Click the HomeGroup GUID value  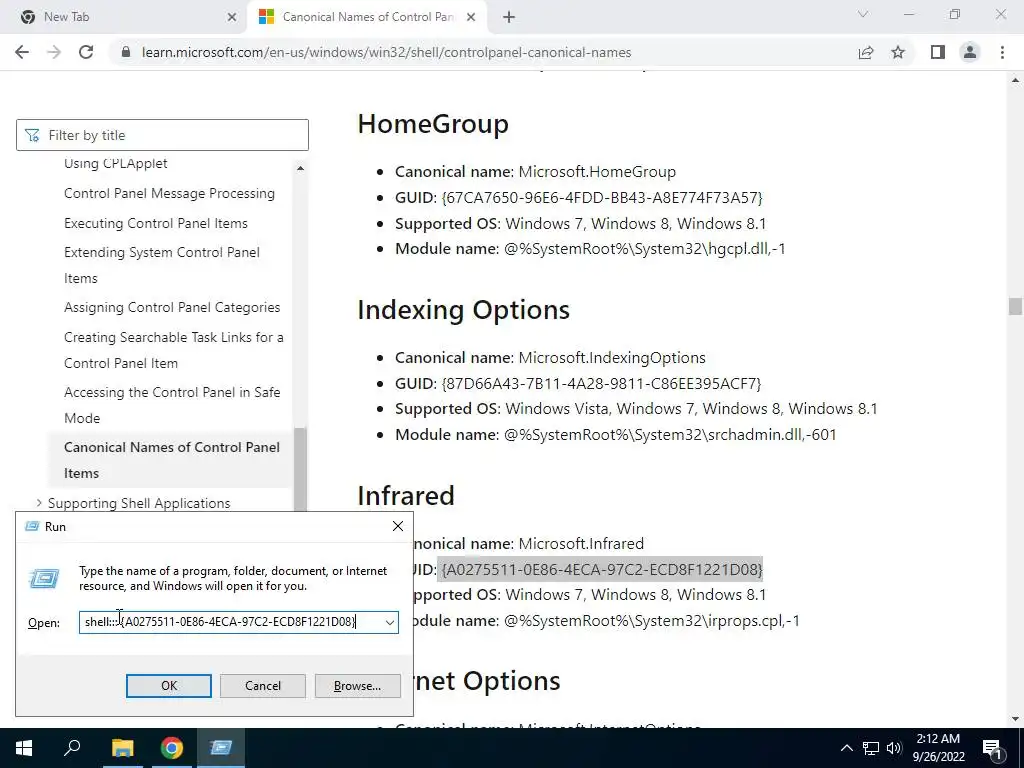[601, 197]
